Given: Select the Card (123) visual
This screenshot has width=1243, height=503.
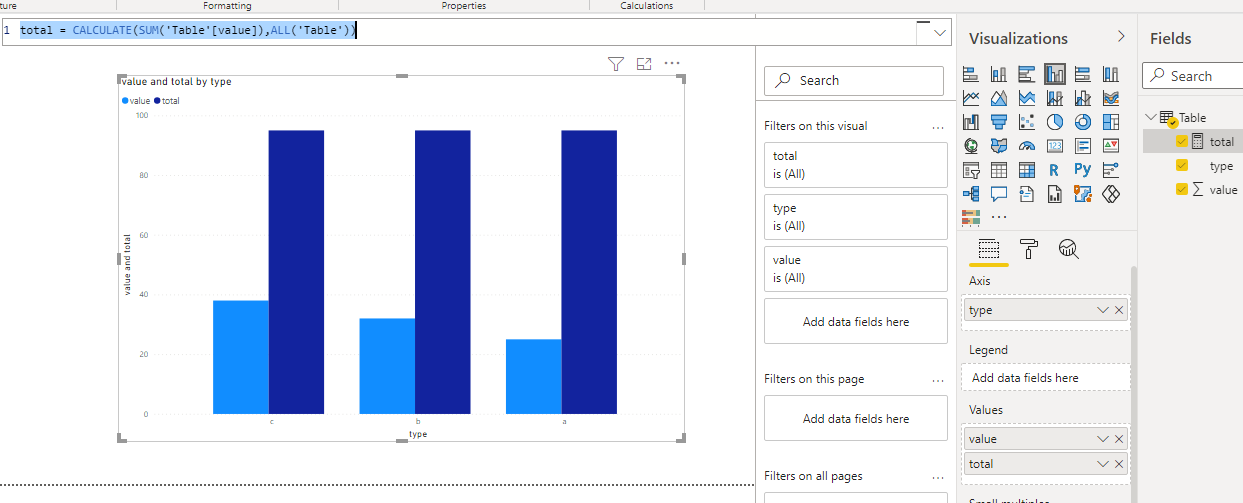Looking at the screenshot, I should pos(1055,146).
